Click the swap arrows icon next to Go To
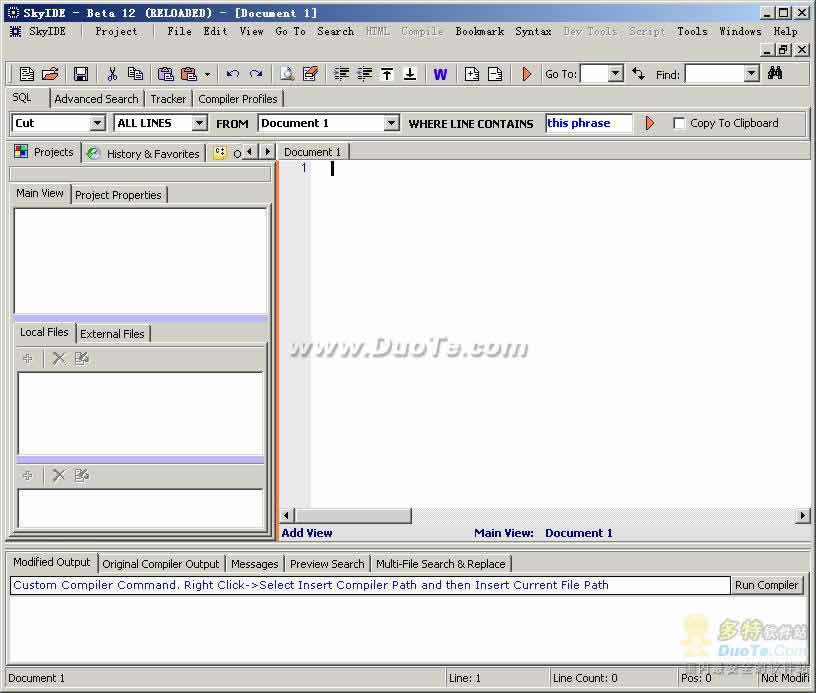 [x=639, y=74]
